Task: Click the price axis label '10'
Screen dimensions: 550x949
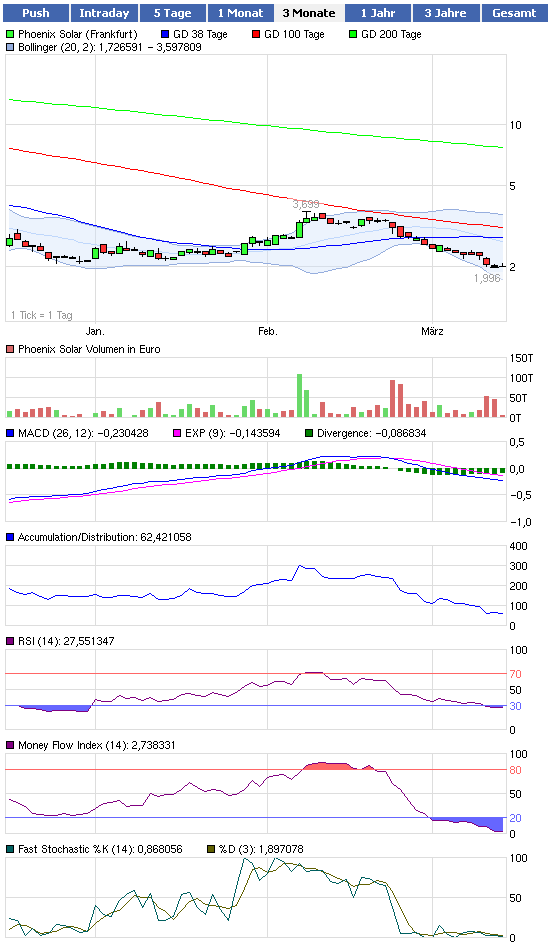Action: coord(516,125)
